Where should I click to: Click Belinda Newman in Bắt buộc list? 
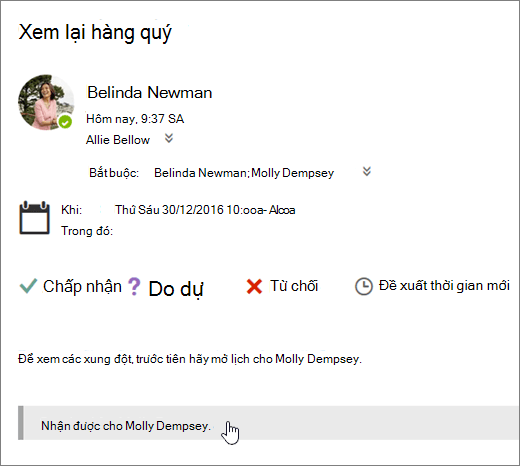(x=200, y=173)
